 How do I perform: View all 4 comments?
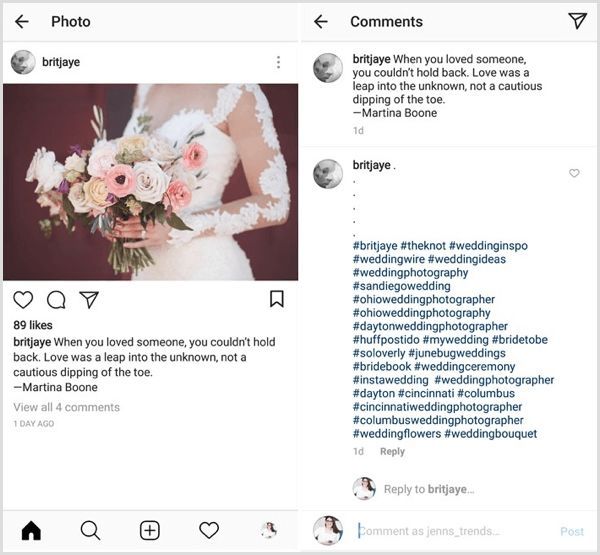pos(66,407)
